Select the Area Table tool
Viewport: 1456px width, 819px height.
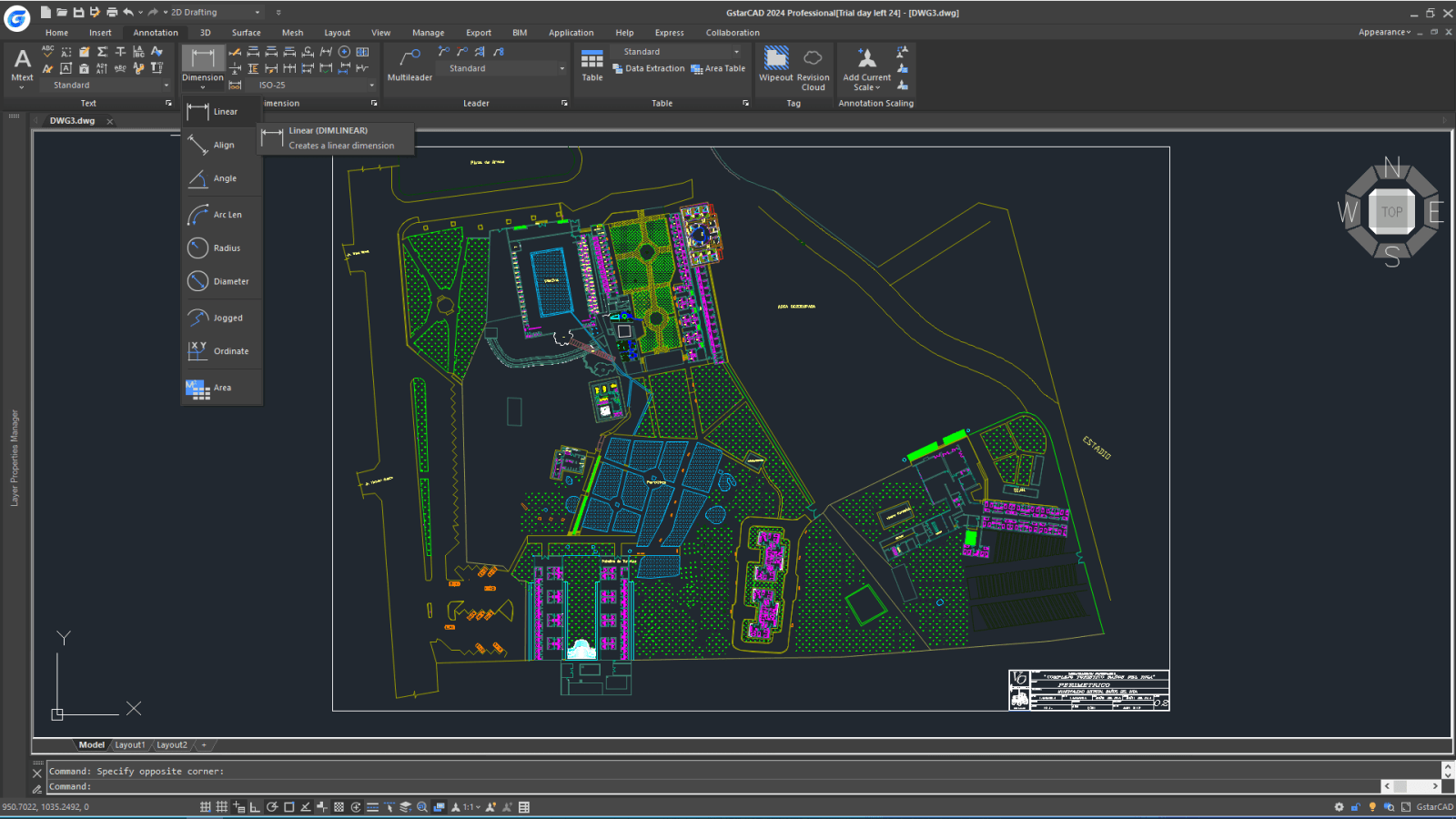(x=719, y=68)
